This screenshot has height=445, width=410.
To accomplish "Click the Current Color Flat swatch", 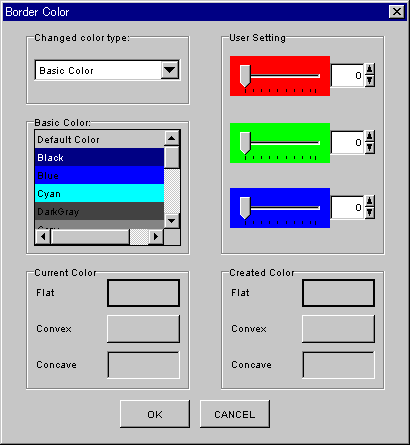I will 143,293.
